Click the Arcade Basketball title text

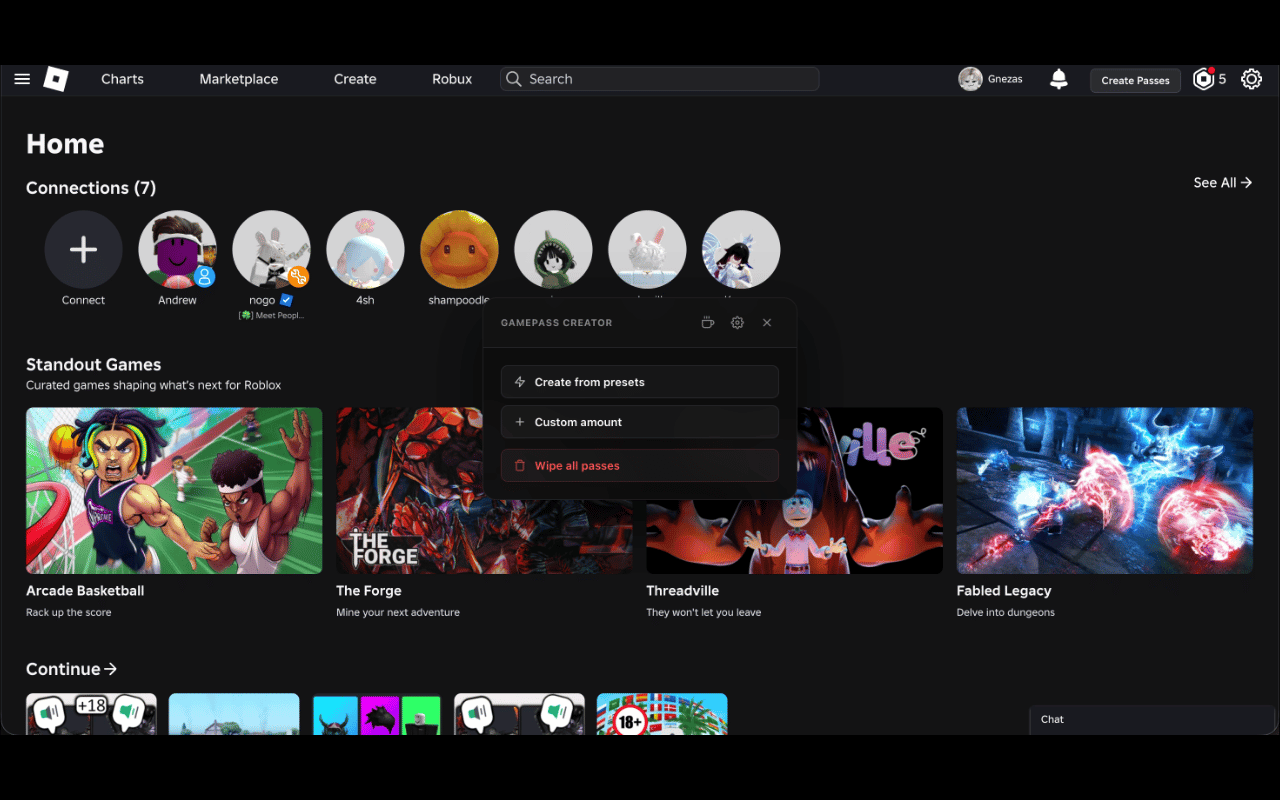(x=85, y=591)
